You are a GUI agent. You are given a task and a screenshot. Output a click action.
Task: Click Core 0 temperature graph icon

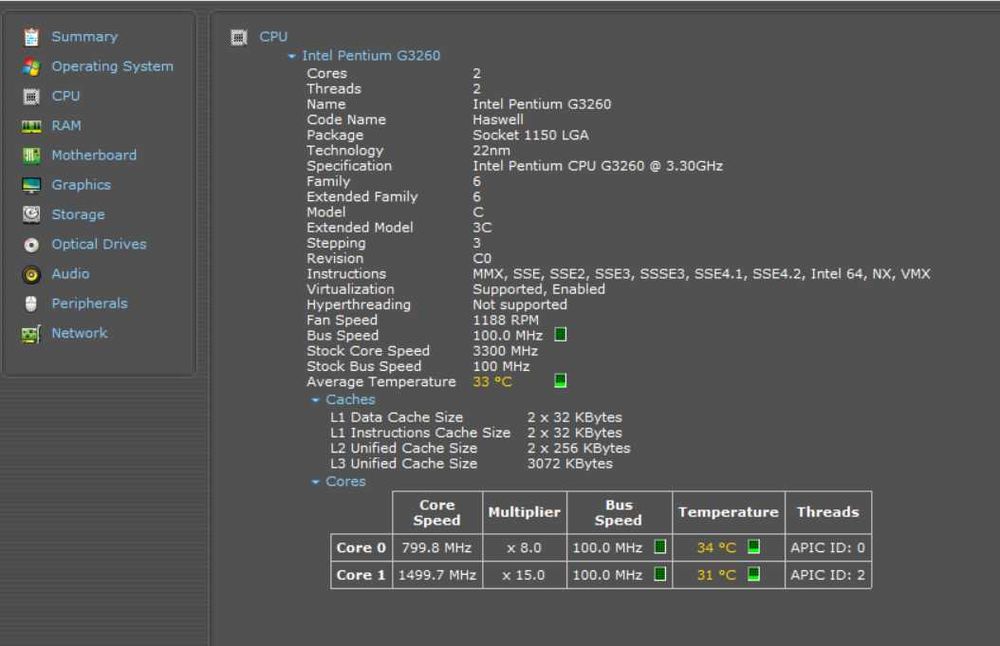(753, 547)
